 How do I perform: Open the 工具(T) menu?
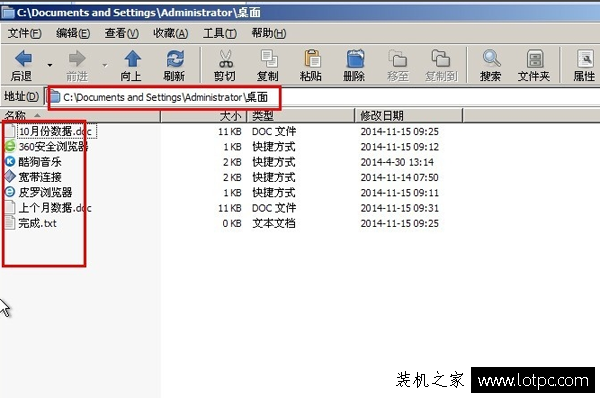coord(220,33)
